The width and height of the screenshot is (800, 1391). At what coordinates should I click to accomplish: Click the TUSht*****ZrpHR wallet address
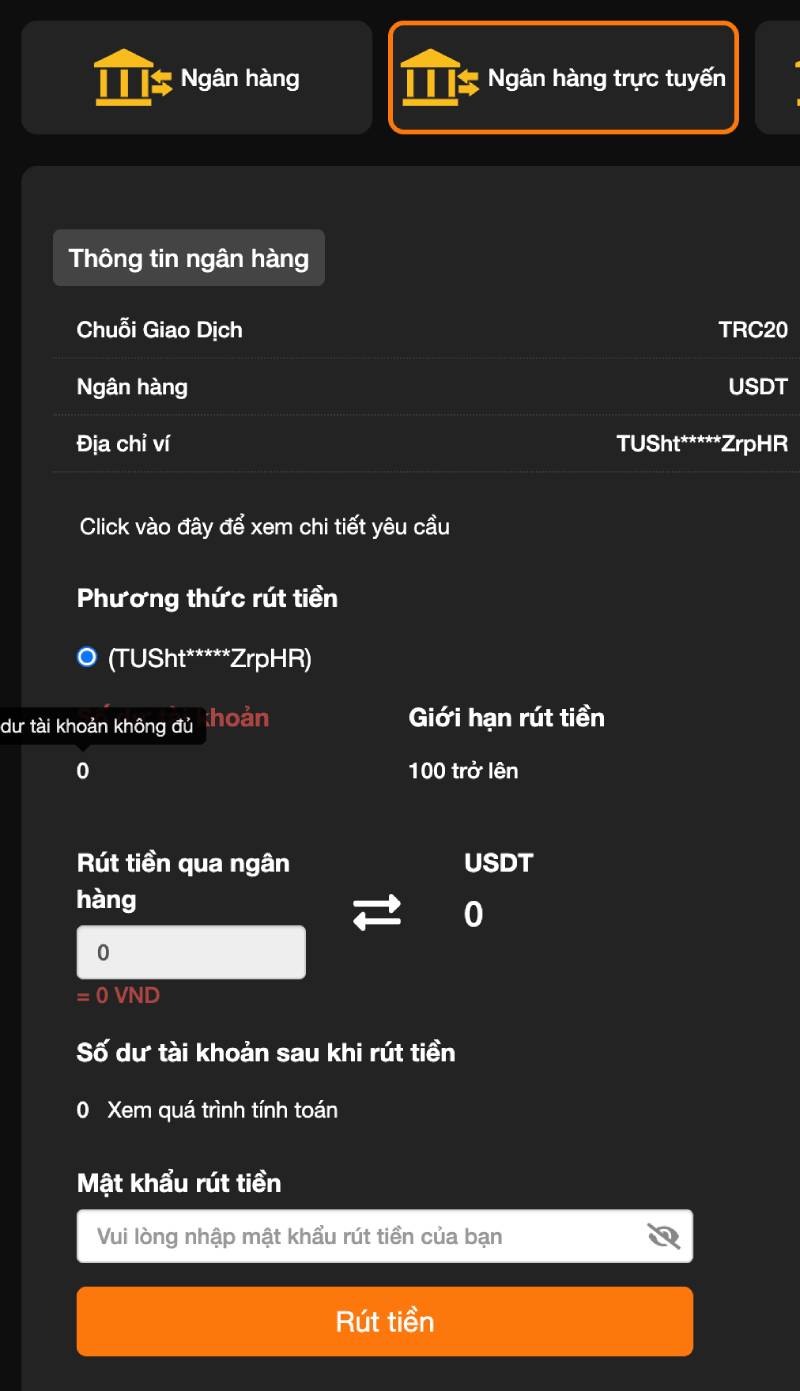700,443
